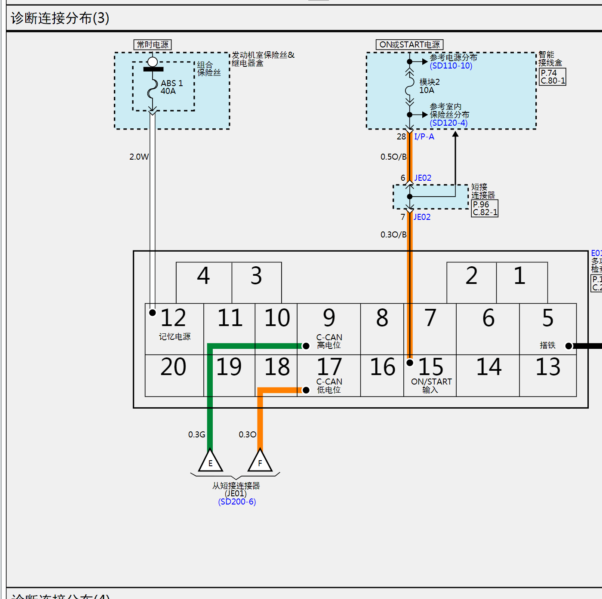Select the 组合保险丝 label
Screen dimensions: 602x599
coord(209,69)
